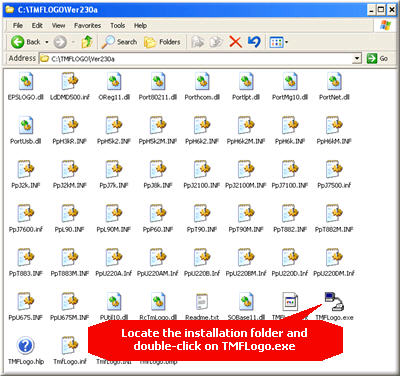Select the PpL90.INF file icon

(x=70, y=213)
